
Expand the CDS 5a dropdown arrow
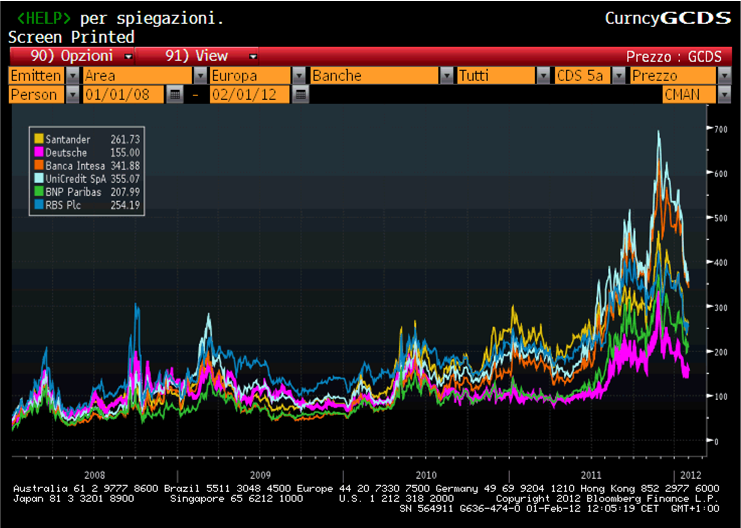618,76
